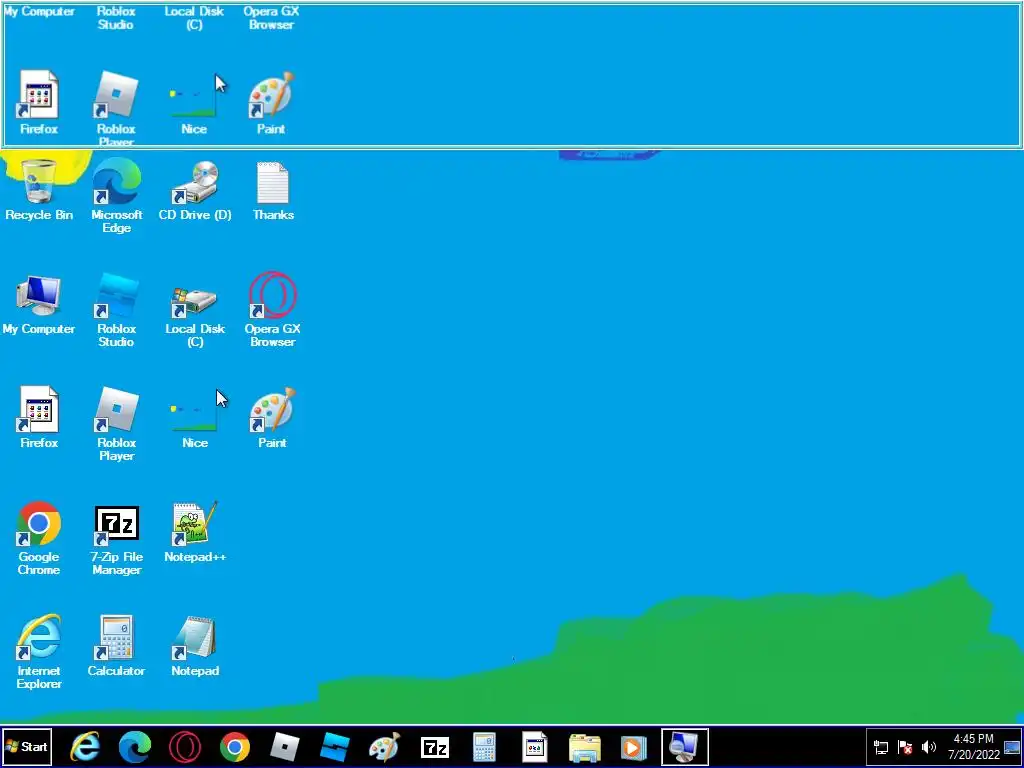The image size is (1024, 768).
Task: Launch Google Chrome from the taskbar
Action: coord(235,747)
